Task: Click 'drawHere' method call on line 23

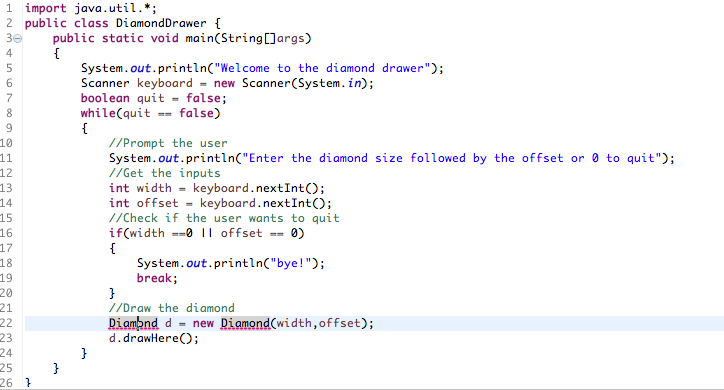Action: (x=151, y=338)
